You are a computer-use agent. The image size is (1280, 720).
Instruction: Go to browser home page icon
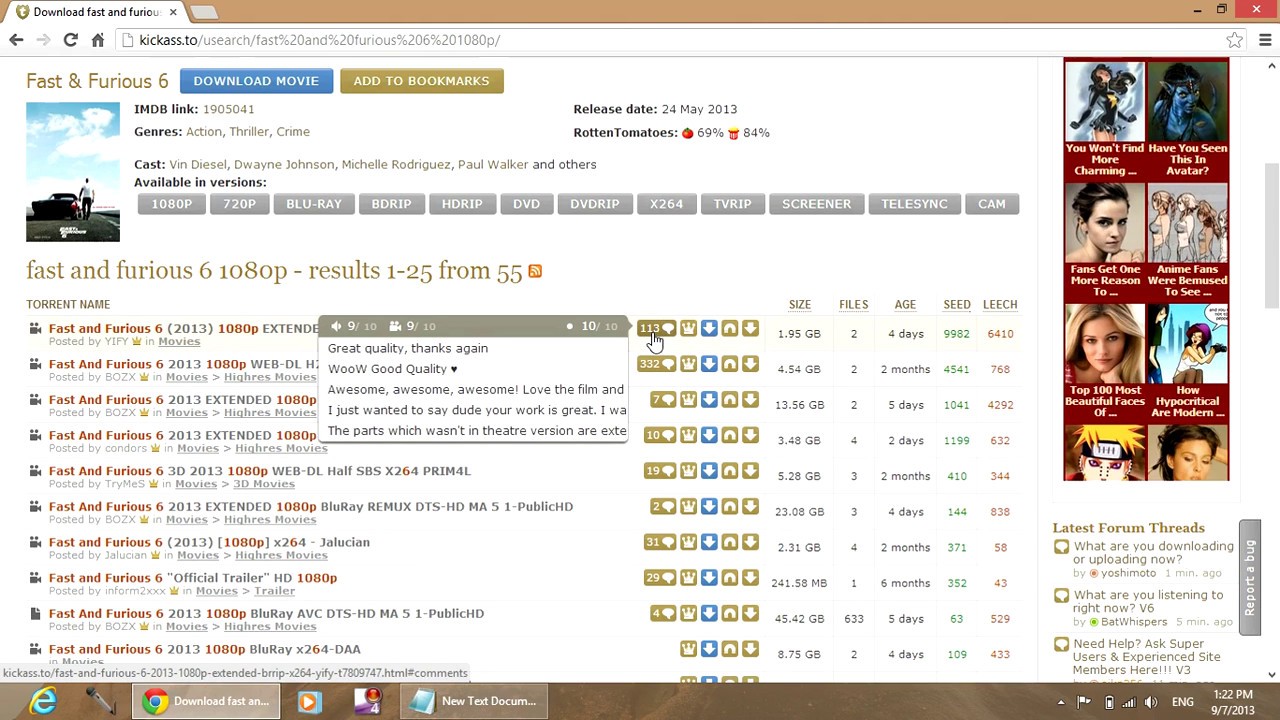pyautogui.click(x=97, y=40)
